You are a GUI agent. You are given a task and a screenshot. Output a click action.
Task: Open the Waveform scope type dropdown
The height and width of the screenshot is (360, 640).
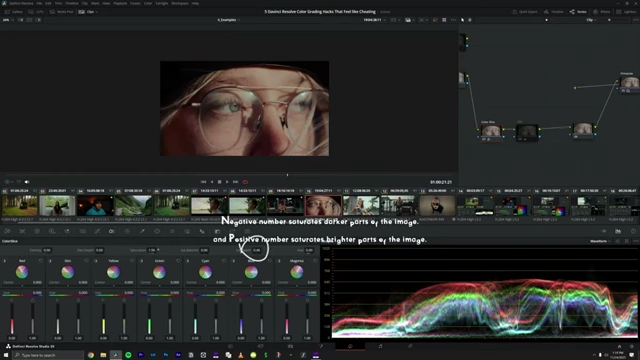600,241
